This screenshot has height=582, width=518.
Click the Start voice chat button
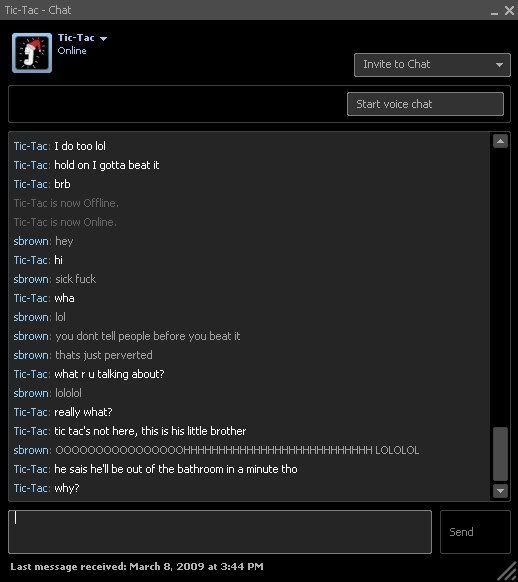coord(425,104)
